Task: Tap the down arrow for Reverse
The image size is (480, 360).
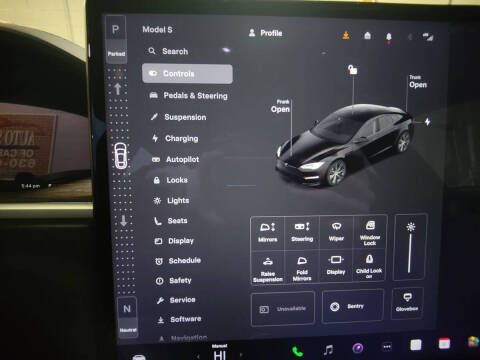Action: coord(124,220)
